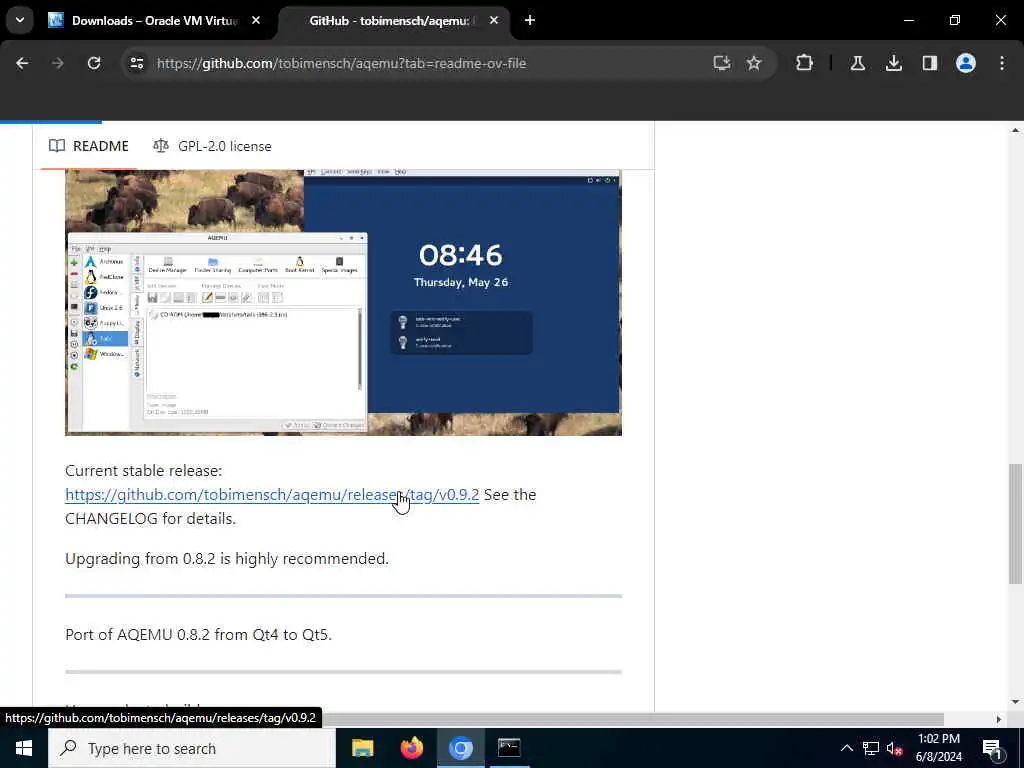Open the v0.9.2 release tag link
This screenshot has height=768, width=1024.
coord(272,495)
